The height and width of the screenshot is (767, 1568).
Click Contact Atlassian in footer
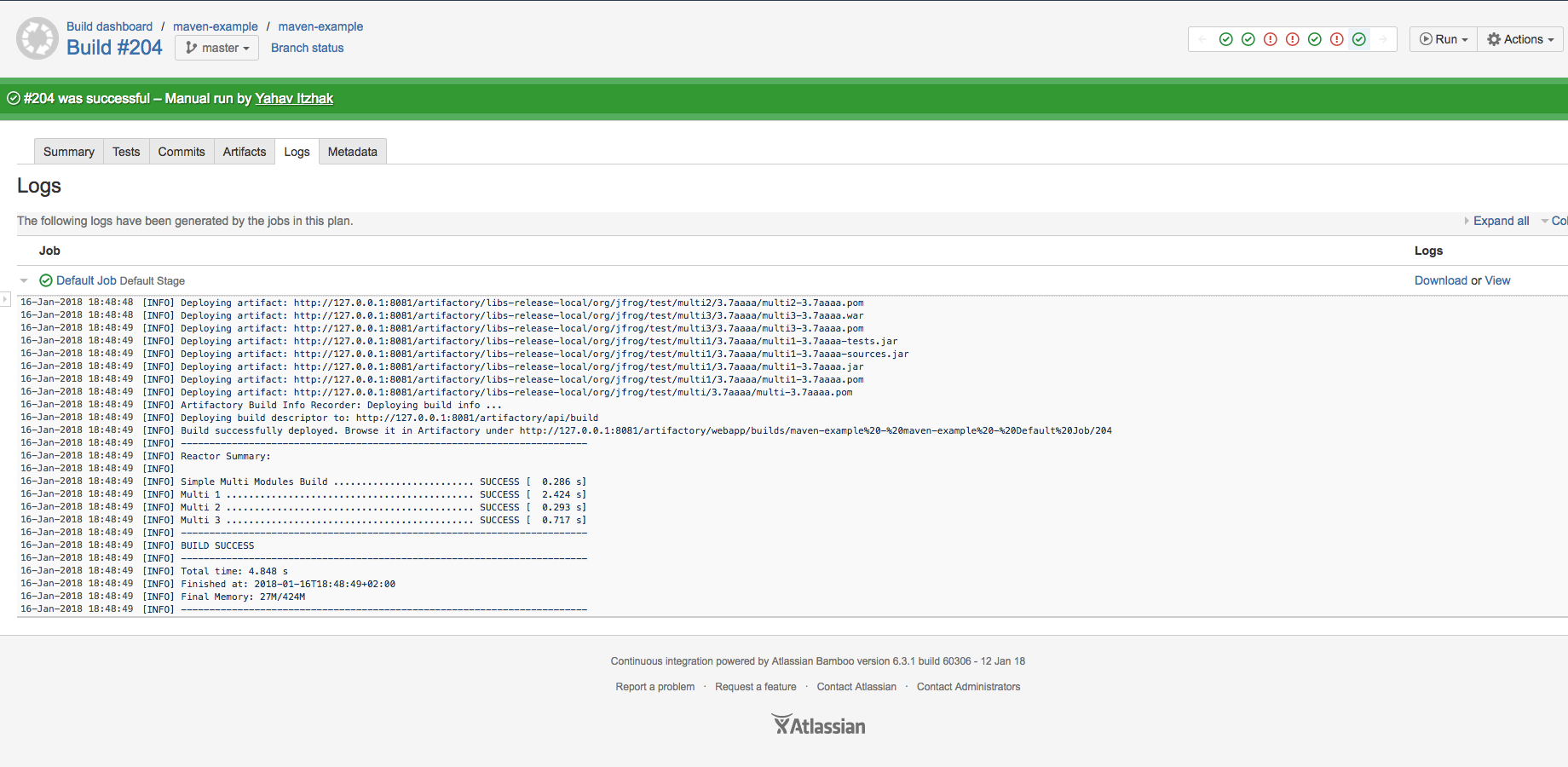(856, 687)
